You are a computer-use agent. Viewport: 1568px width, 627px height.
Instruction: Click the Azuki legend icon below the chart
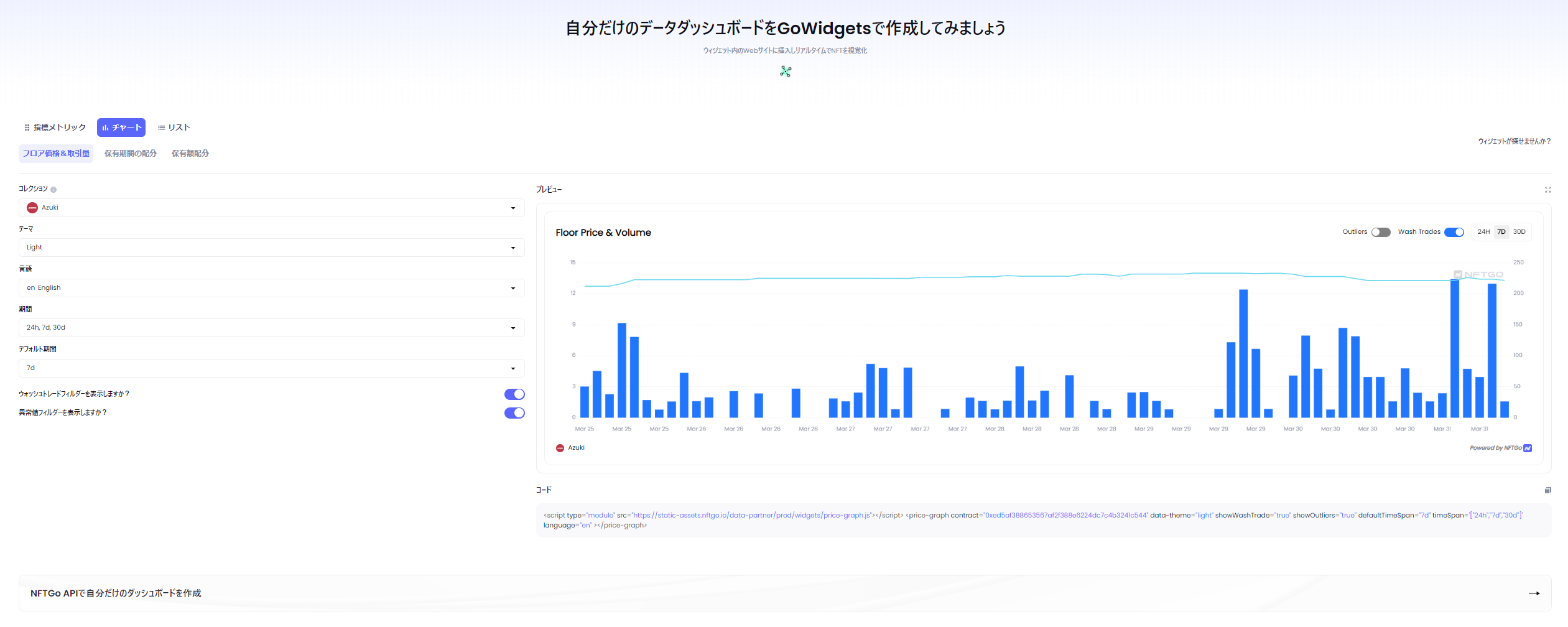tap(560, 448)
